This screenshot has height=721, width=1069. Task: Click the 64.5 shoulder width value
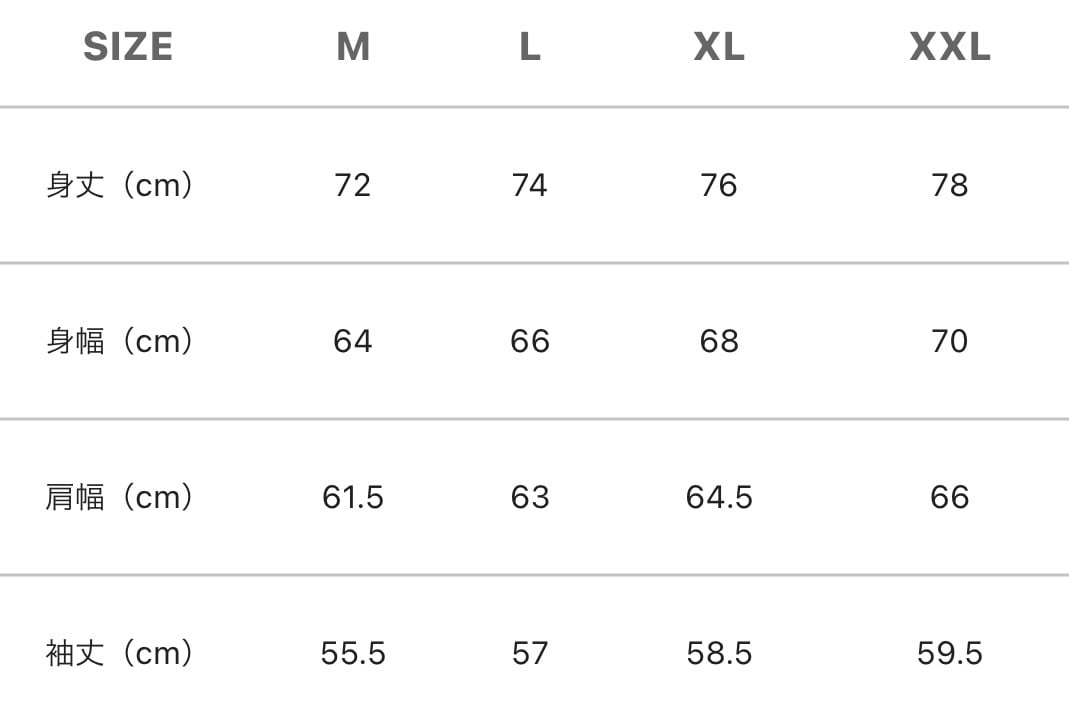719,497
